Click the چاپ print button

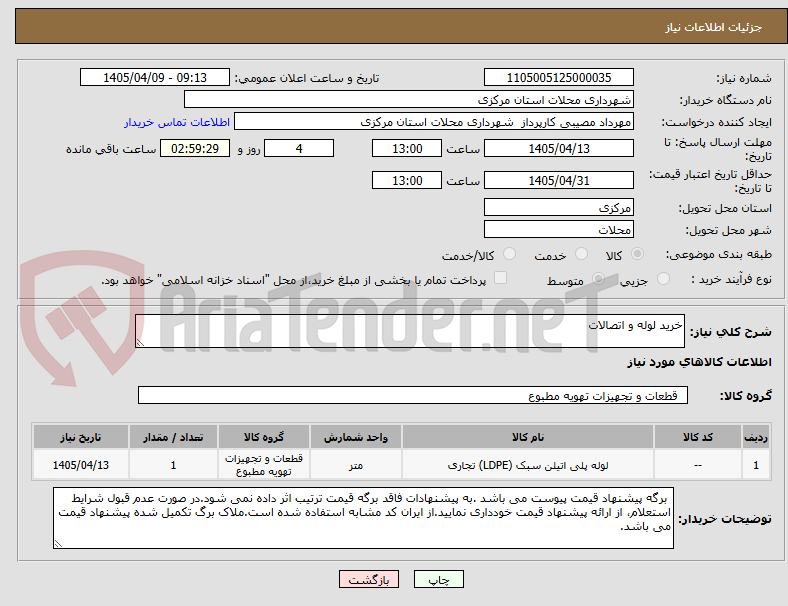(439, 579)
